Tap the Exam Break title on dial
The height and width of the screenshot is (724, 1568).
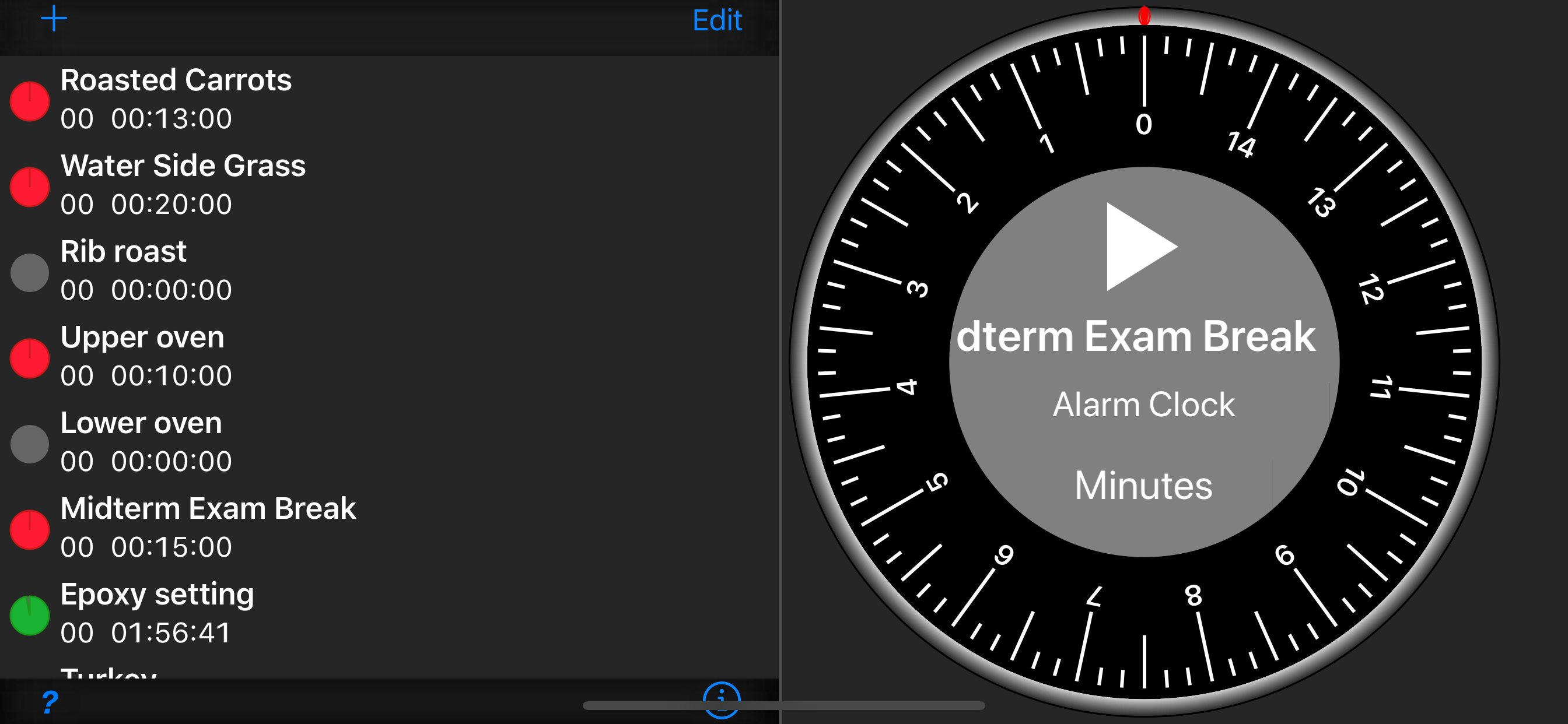click(x=1136, y=336)
